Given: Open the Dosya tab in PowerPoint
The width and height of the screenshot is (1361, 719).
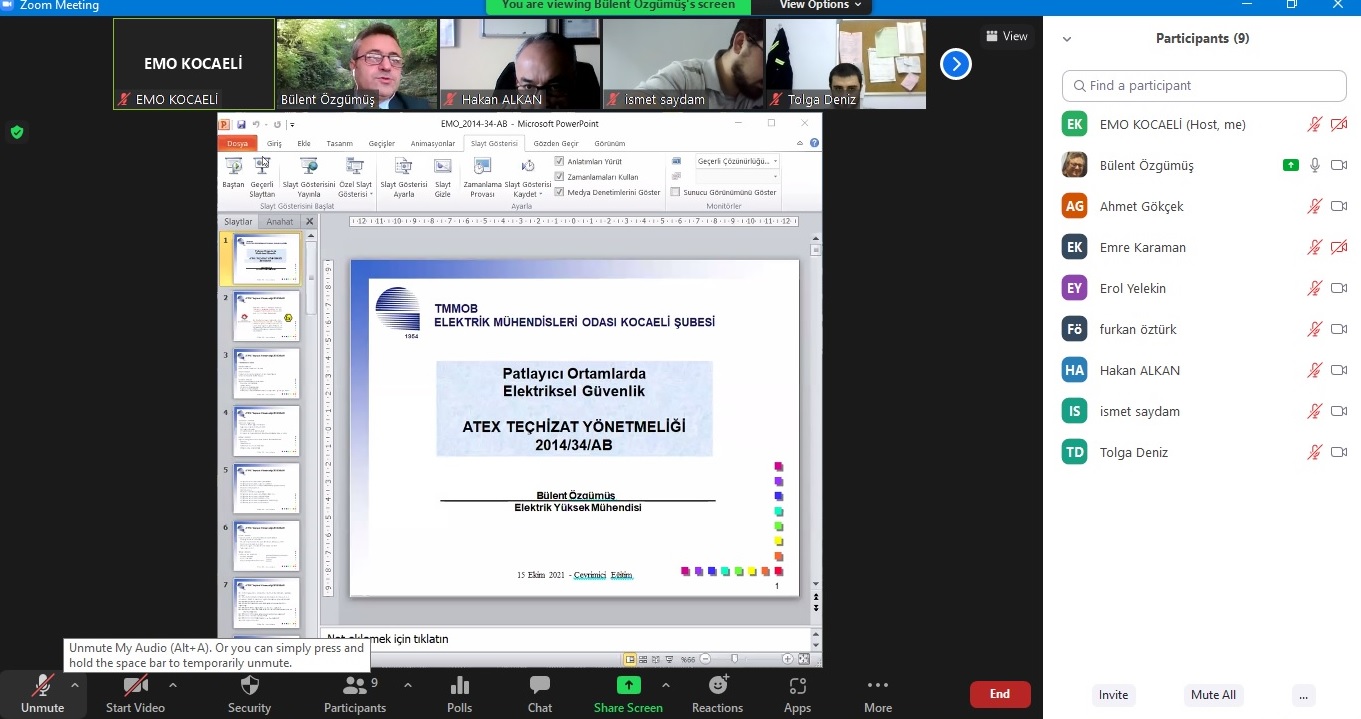Looking at the screenshot, I should tap(237, 143).
